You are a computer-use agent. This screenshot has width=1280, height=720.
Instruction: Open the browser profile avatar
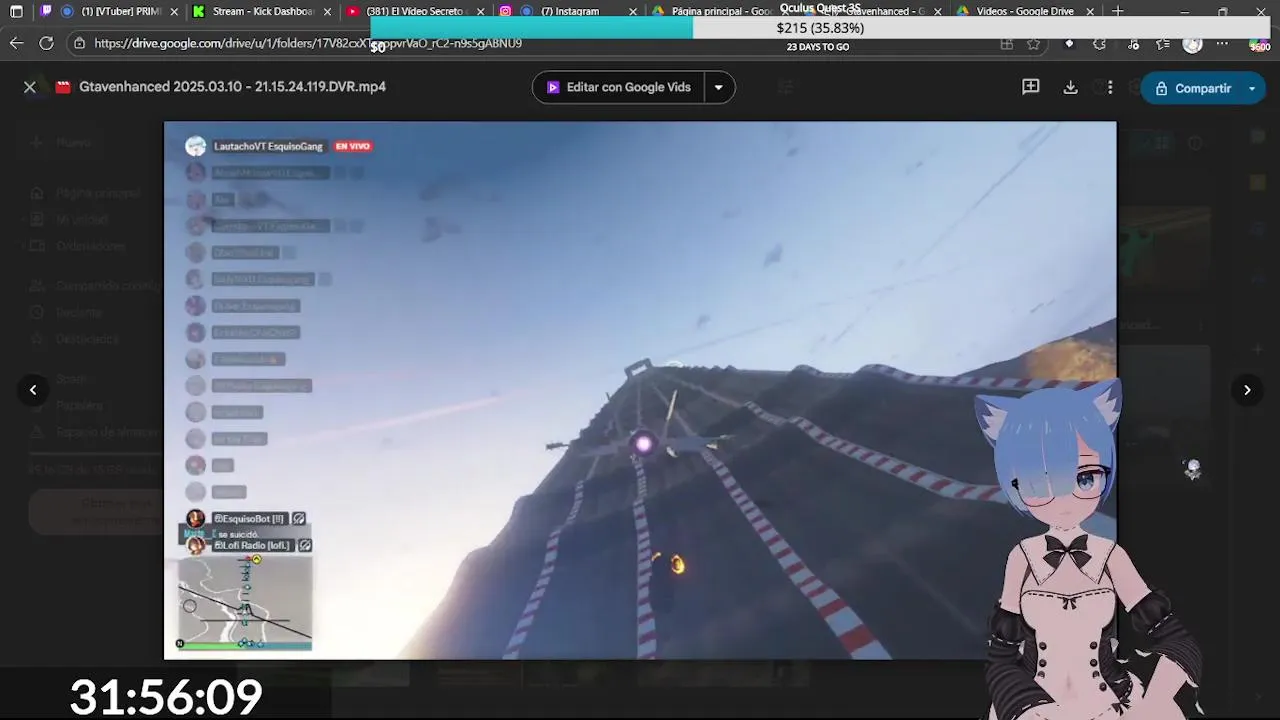click(x=1192, y=44)
